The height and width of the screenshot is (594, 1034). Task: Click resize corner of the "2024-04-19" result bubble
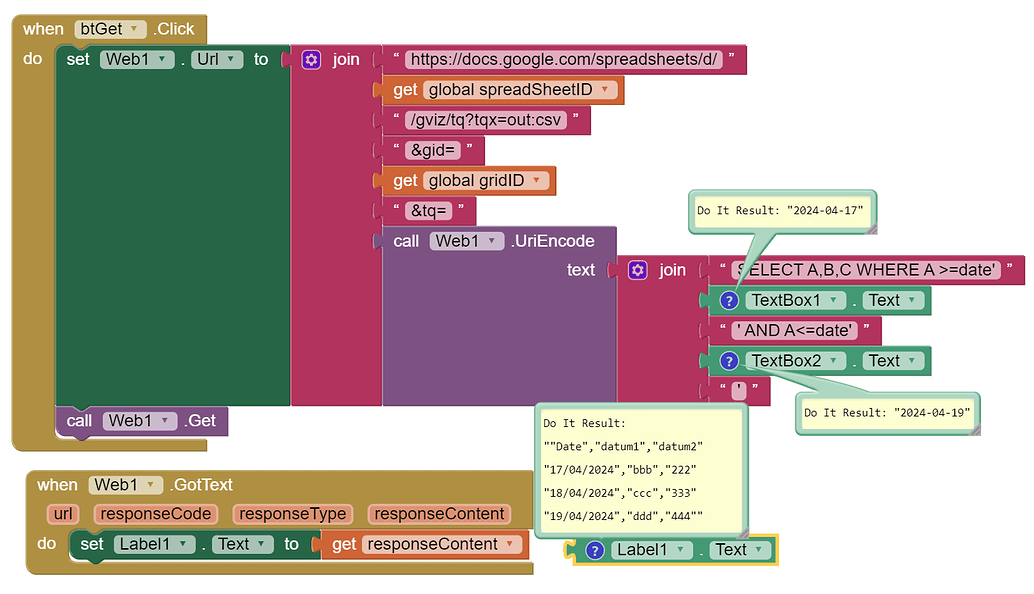tap(976, 429)
